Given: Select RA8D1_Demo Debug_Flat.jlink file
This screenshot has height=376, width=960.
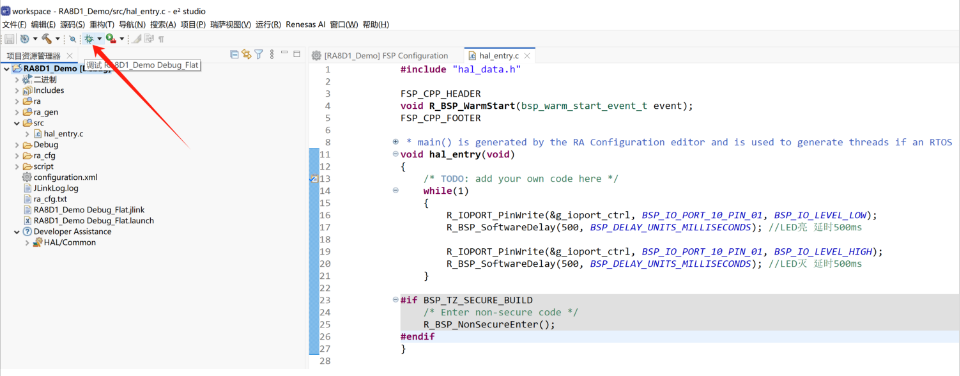Looking at the screenshot, I should tap(89, 209).
